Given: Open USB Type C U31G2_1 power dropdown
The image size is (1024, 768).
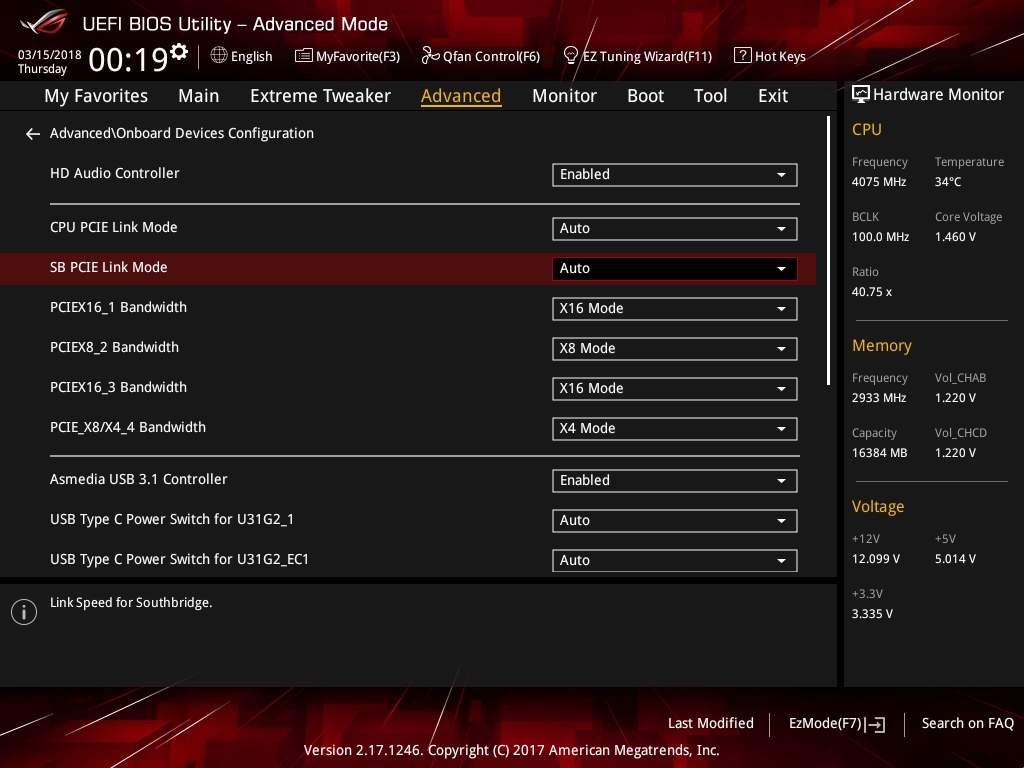Looking at the screenshot, I should [674, 520].
